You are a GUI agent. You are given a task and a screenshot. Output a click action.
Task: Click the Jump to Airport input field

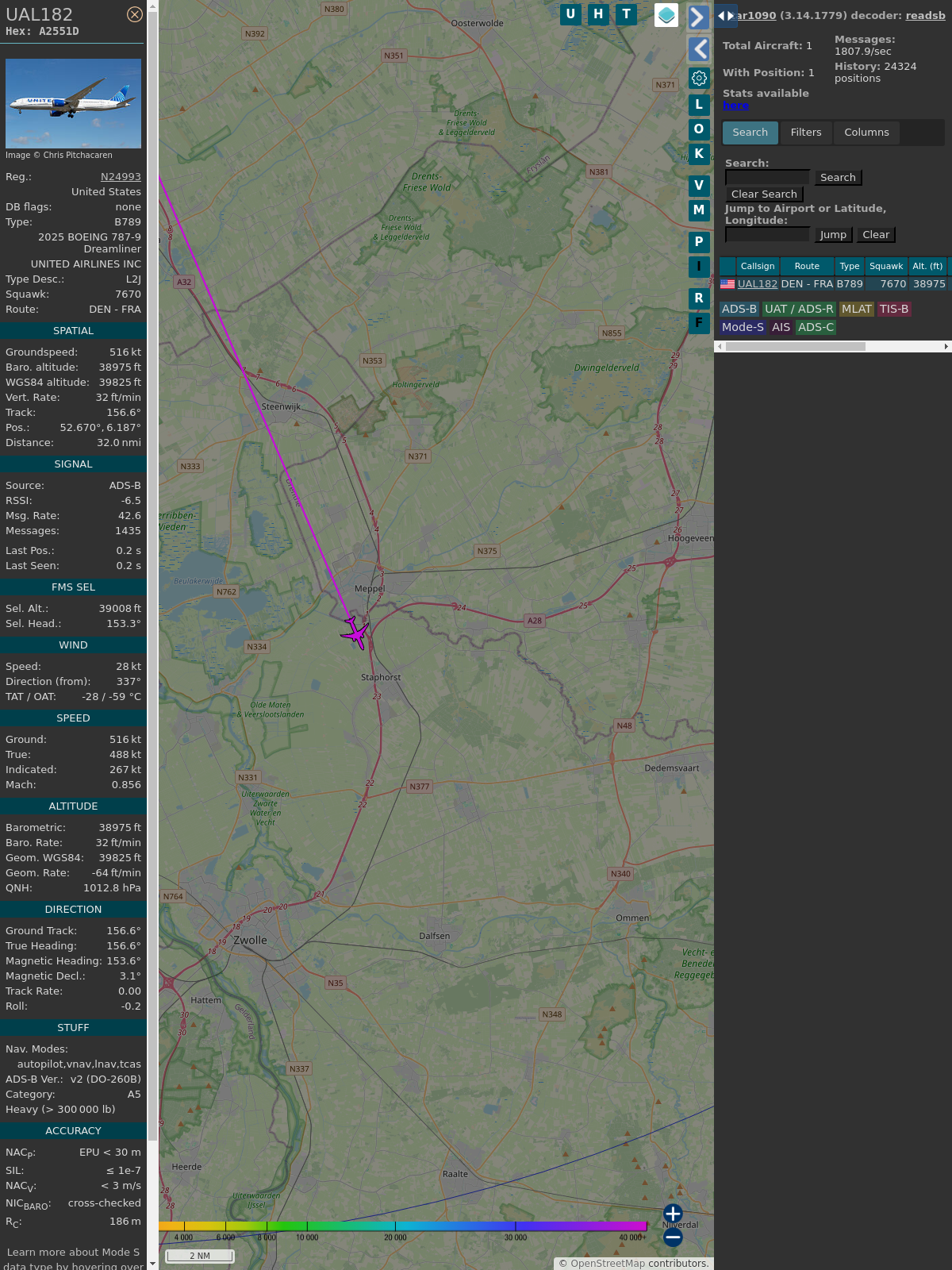[x=767, y=235]
